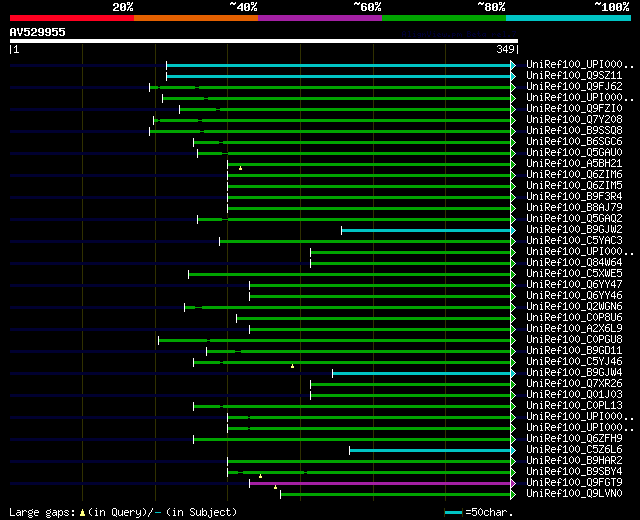
Task: Click the cyan alignment bar of UniRef100_B9GJW4
Action: click(x=422, y=373)
